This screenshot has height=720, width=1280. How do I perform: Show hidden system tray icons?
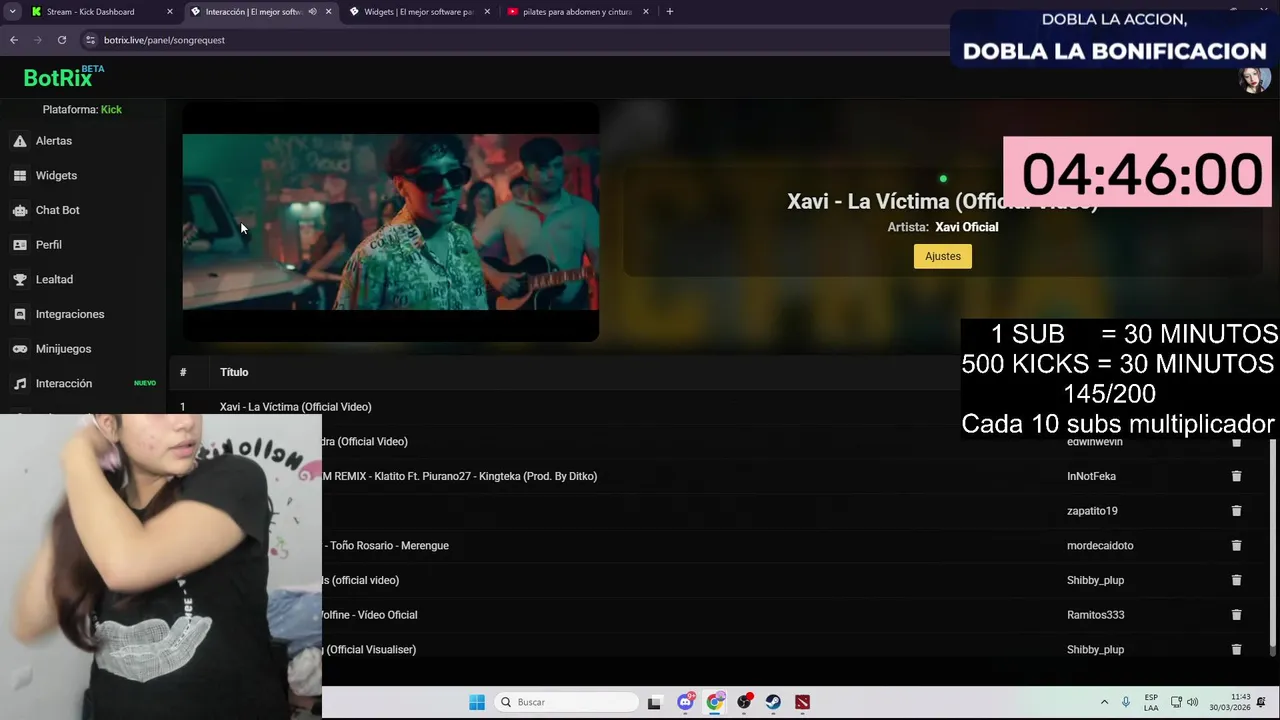coord(1104,702)
